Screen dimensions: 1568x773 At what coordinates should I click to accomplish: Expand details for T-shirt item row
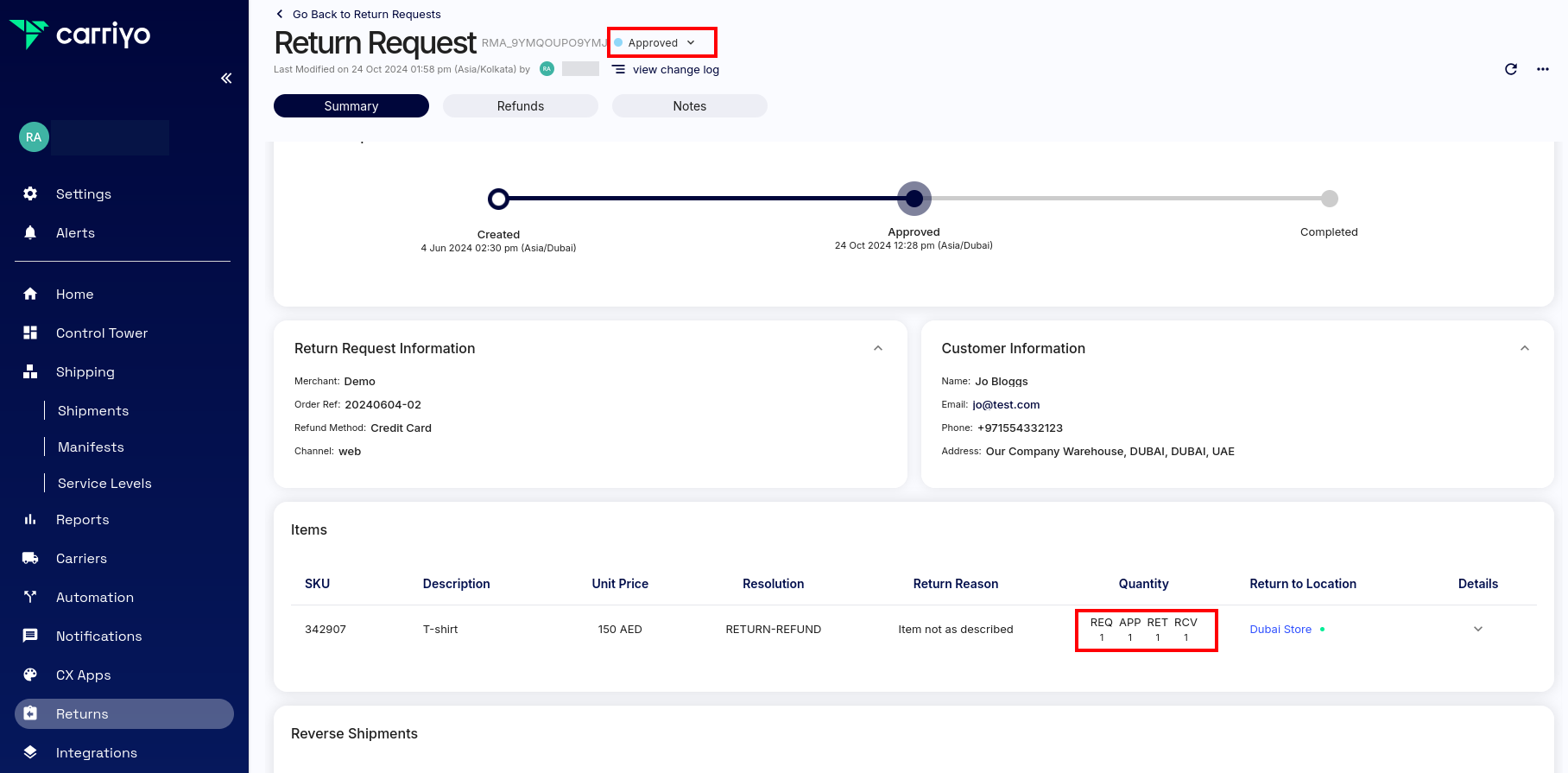(1477, 629)
